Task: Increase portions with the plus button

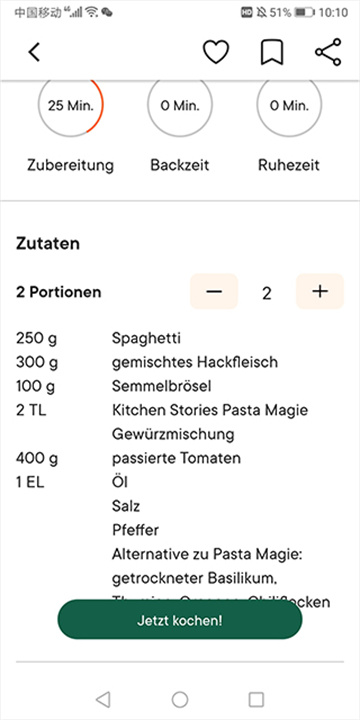Action: (x=320, y=292)
